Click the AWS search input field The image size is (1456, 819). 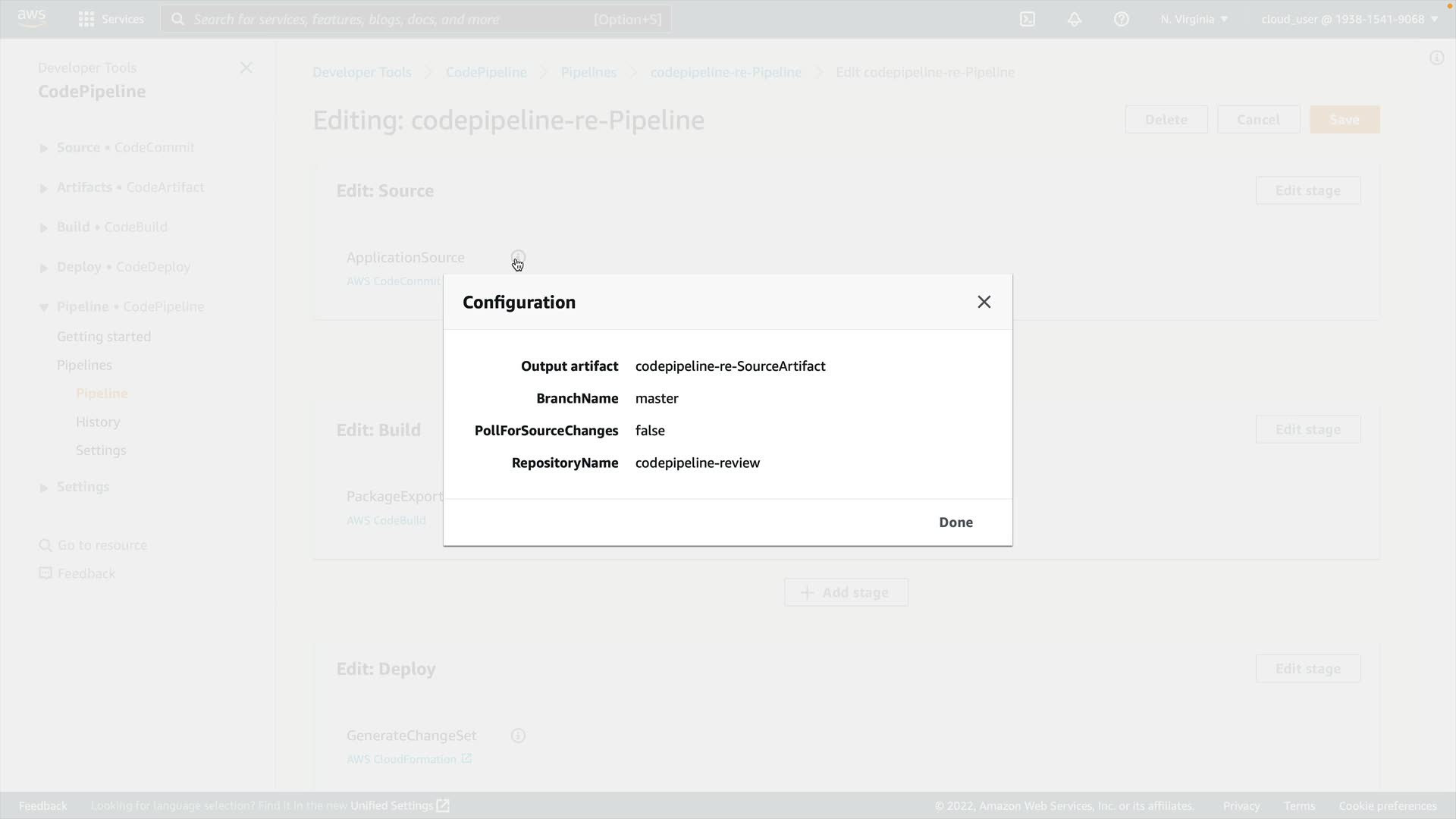[x=394, y=19]
